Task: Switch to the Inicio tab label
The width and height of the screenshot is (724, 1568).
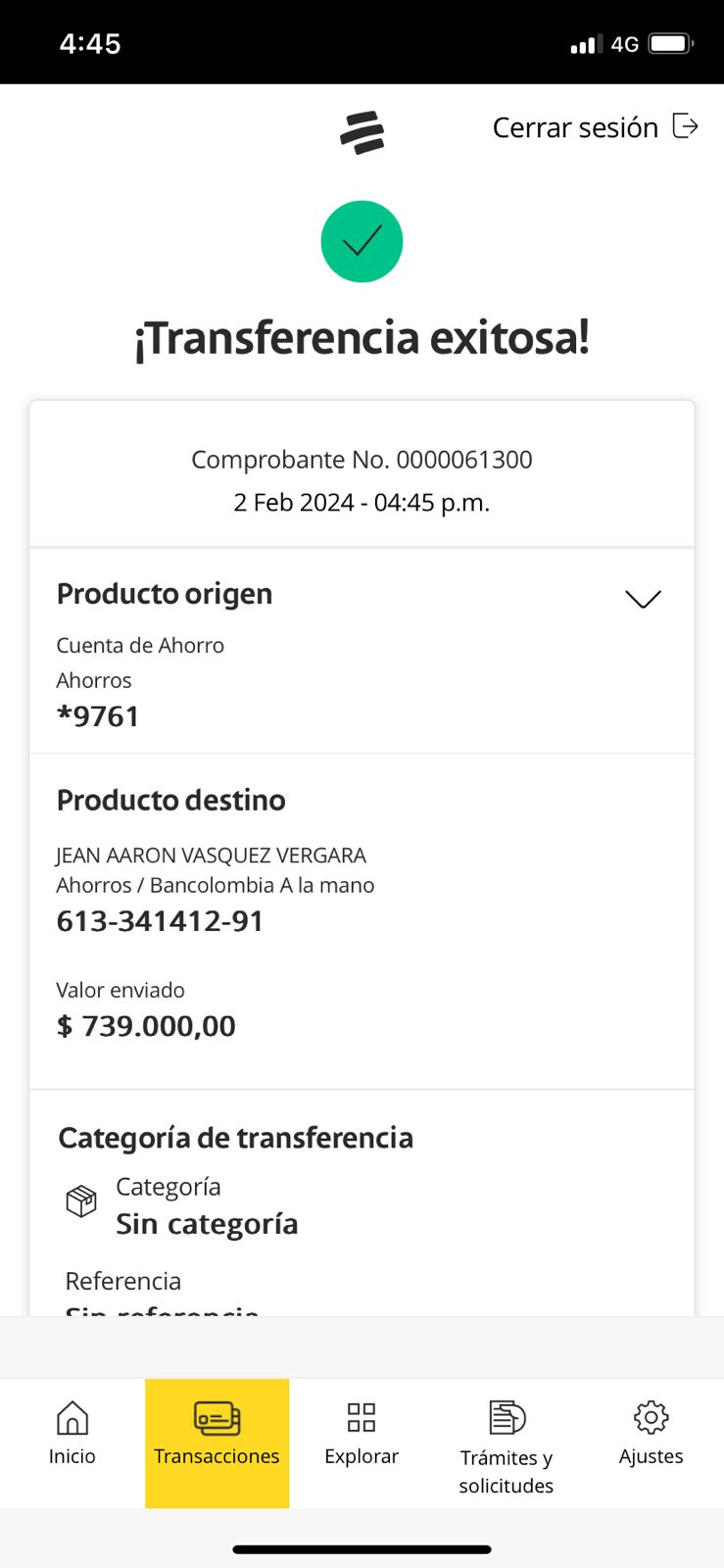Action: (72, 1456)
